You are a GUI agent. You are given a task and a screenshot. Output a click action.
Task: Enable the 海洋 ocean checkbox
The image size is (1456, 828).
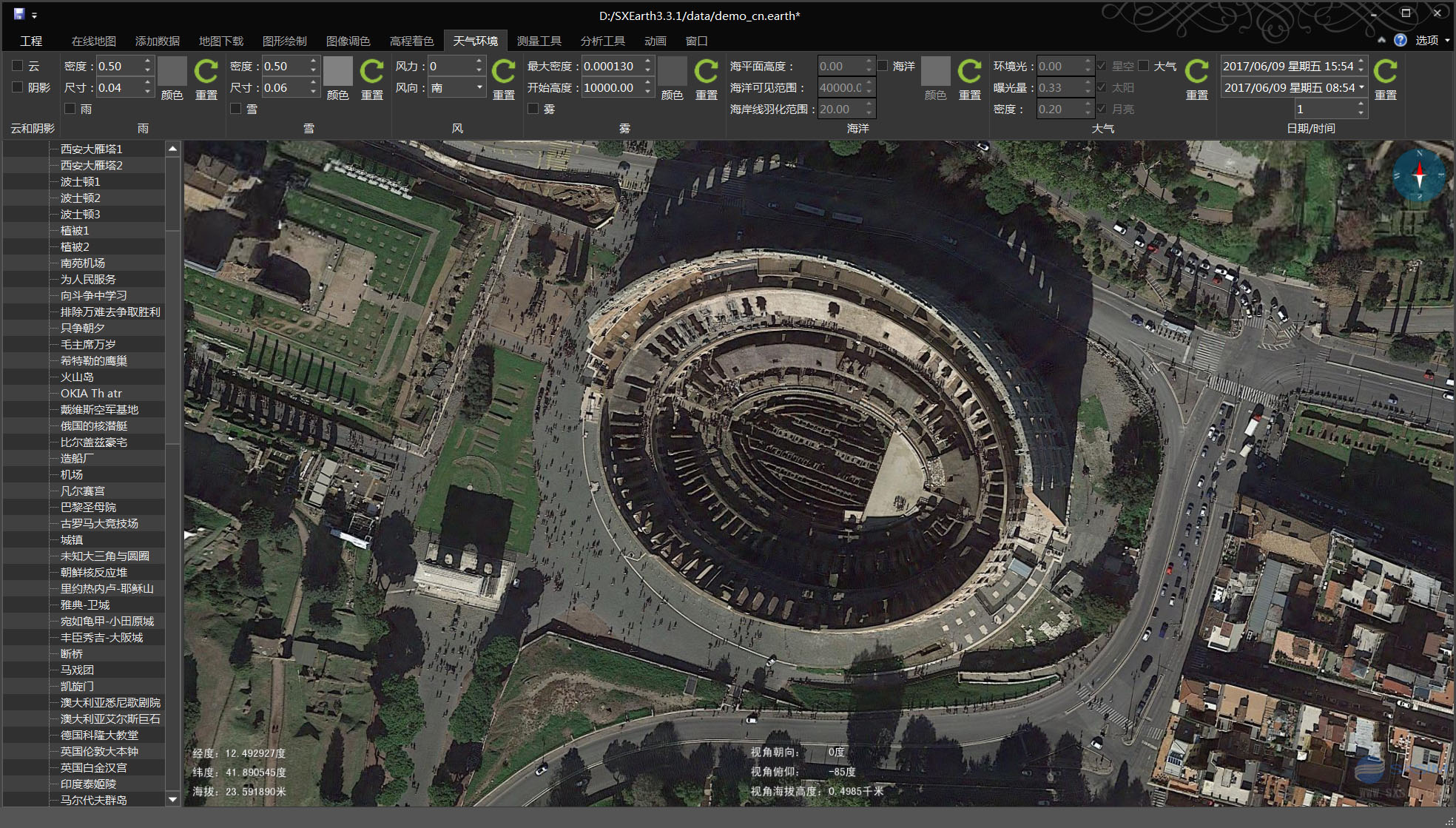(x=883, y=66)
